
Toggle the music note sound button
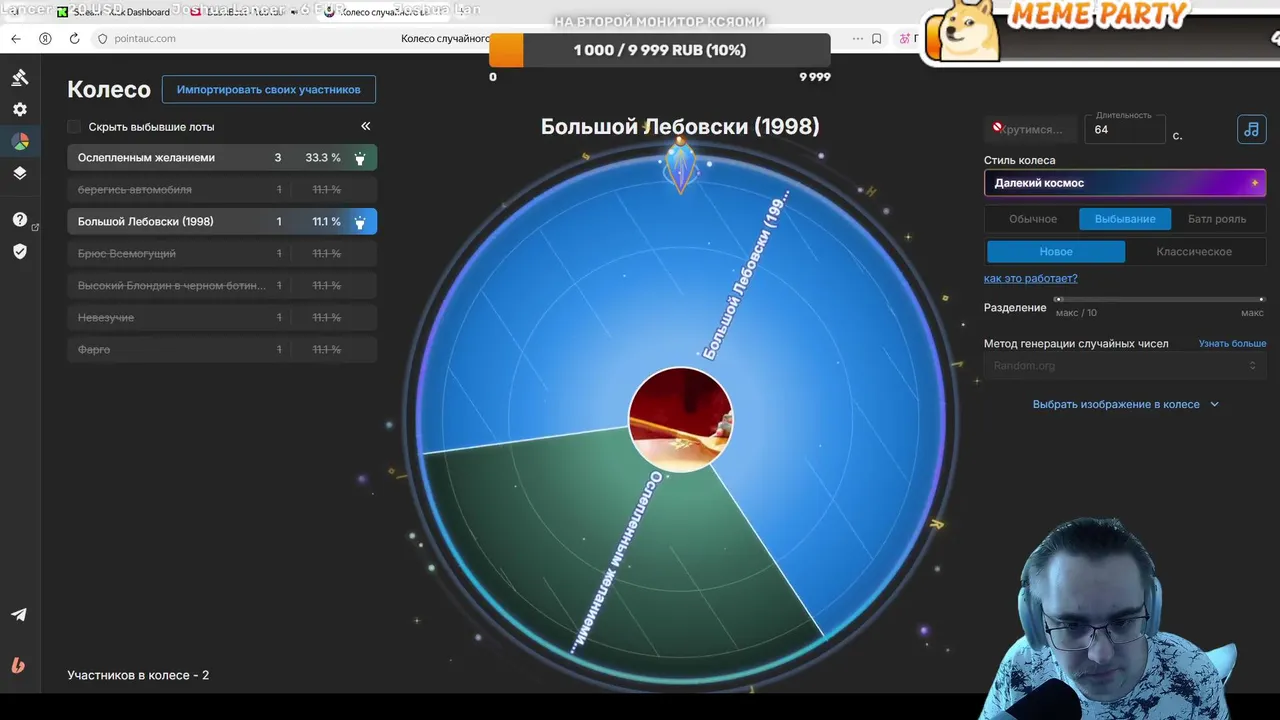(1251, 130)
